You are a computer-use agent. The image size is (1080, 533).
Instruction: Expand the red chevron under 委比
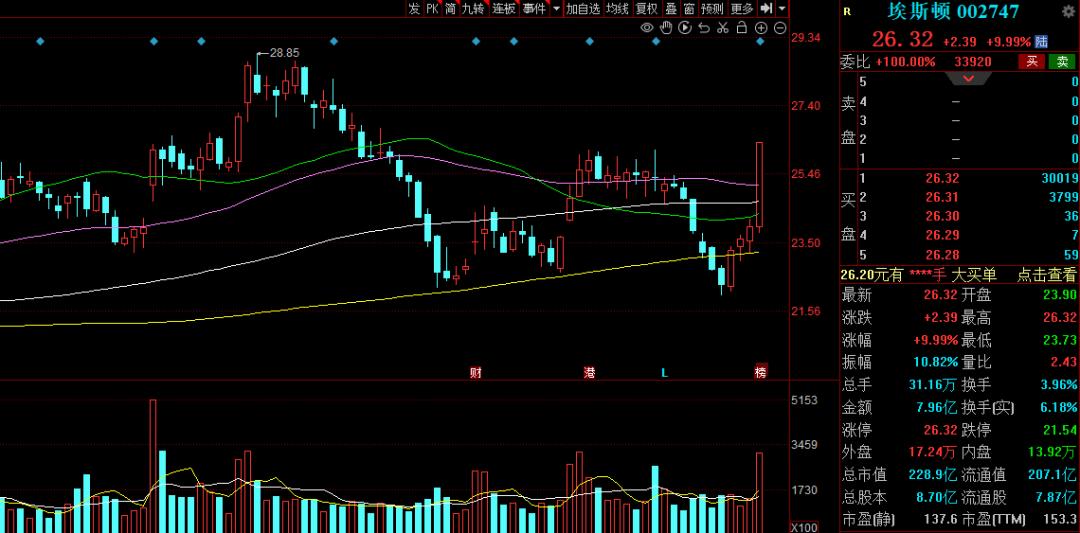(968, 79)
